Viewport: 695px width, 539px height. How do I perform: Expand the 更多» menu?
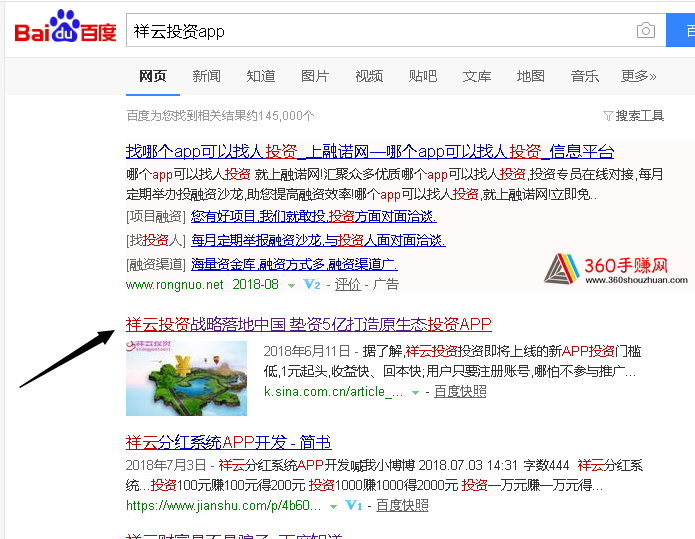(x=638, y=76)
